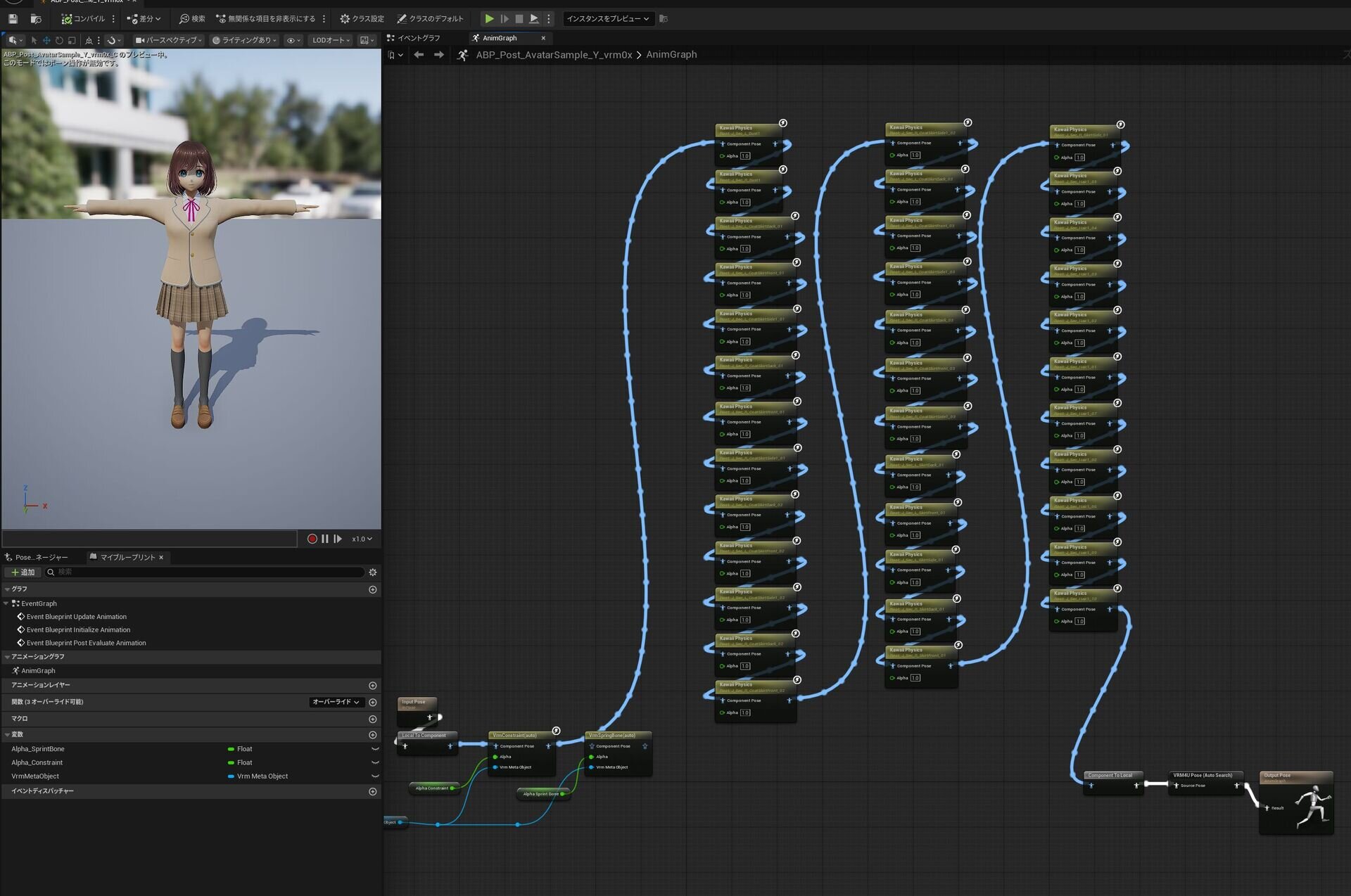Open the Lit view mode dropdown
Screen dimensions: 1351x896
[x=244, y=40]
